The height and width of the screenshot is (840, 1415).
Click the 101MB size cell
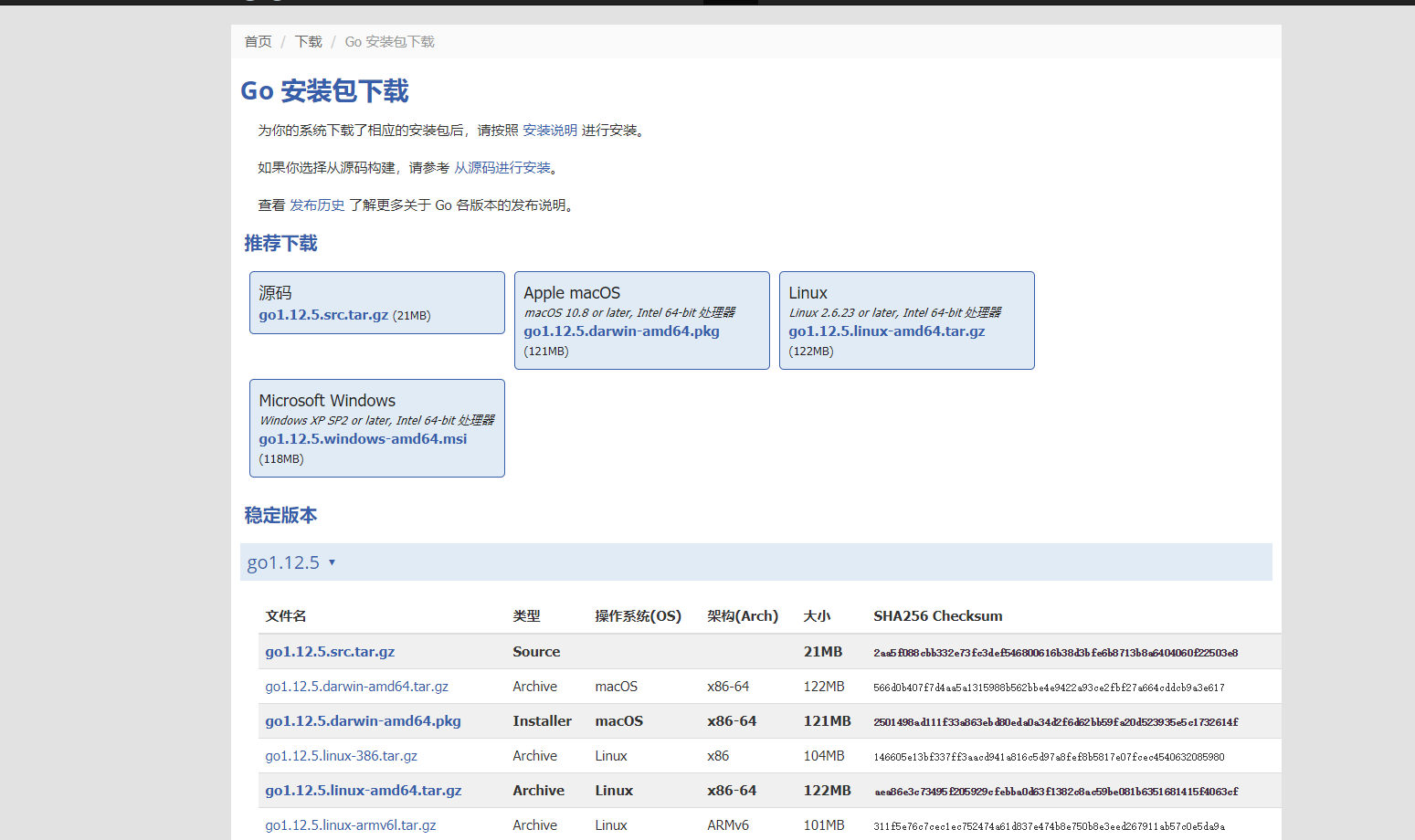[823, 825]
